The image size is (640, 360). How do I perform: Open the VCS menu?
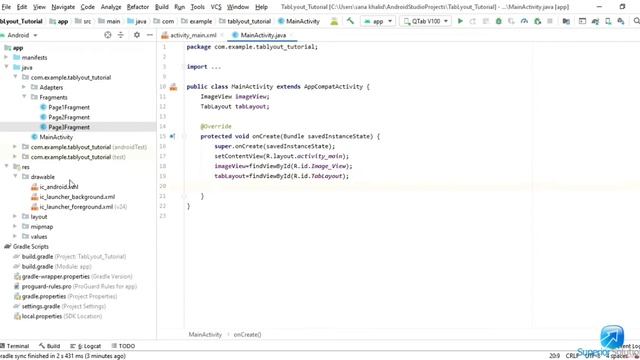pyautogui.click(x=216, y=7)
